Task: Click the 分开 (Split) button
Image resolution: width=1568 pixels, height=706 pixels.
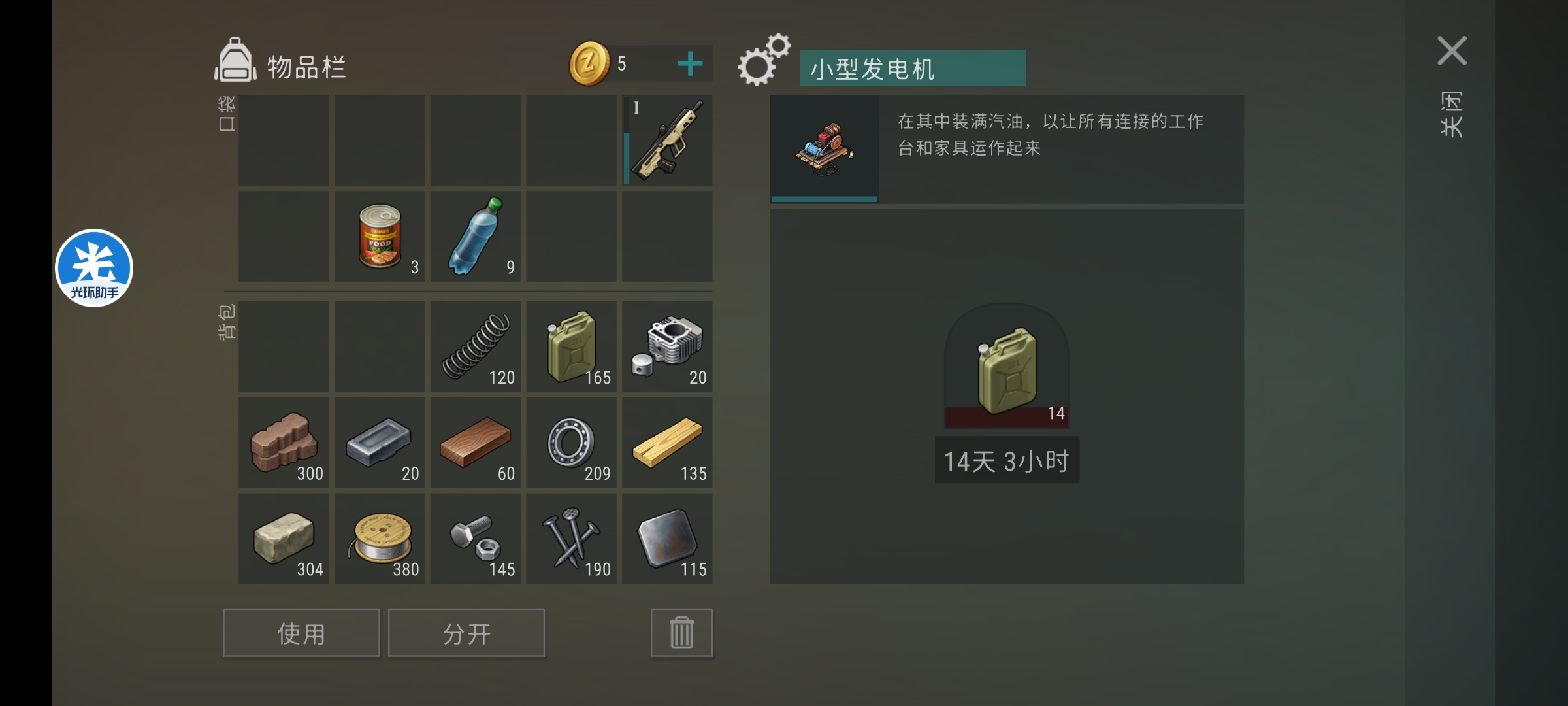Action: click(x=466, y=633)
